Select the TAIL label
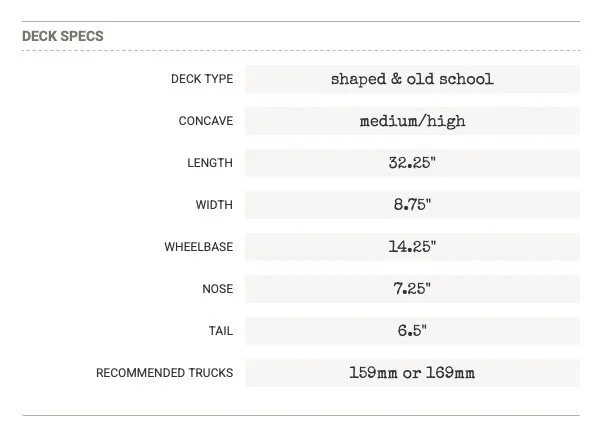609x428 pixels. click(x=221, y=331)
